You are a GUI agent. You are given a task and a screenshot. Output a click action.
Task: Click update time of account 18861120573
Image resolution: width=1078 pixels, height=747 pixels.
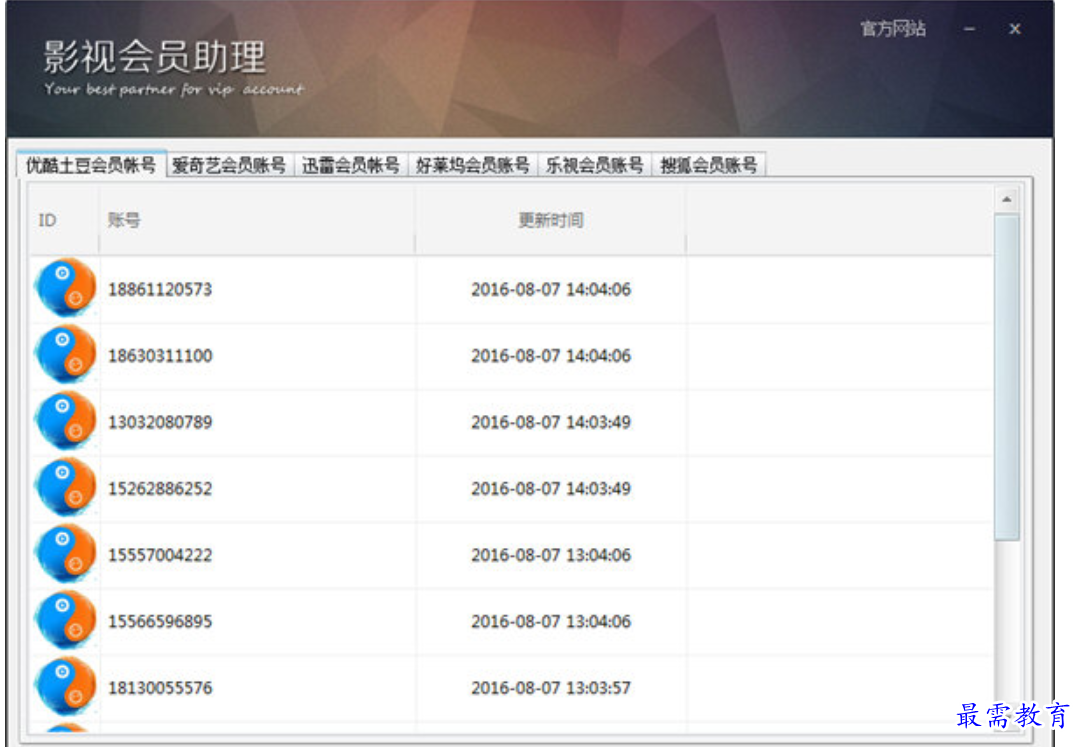pyautogui.click(x=551, y=289)
